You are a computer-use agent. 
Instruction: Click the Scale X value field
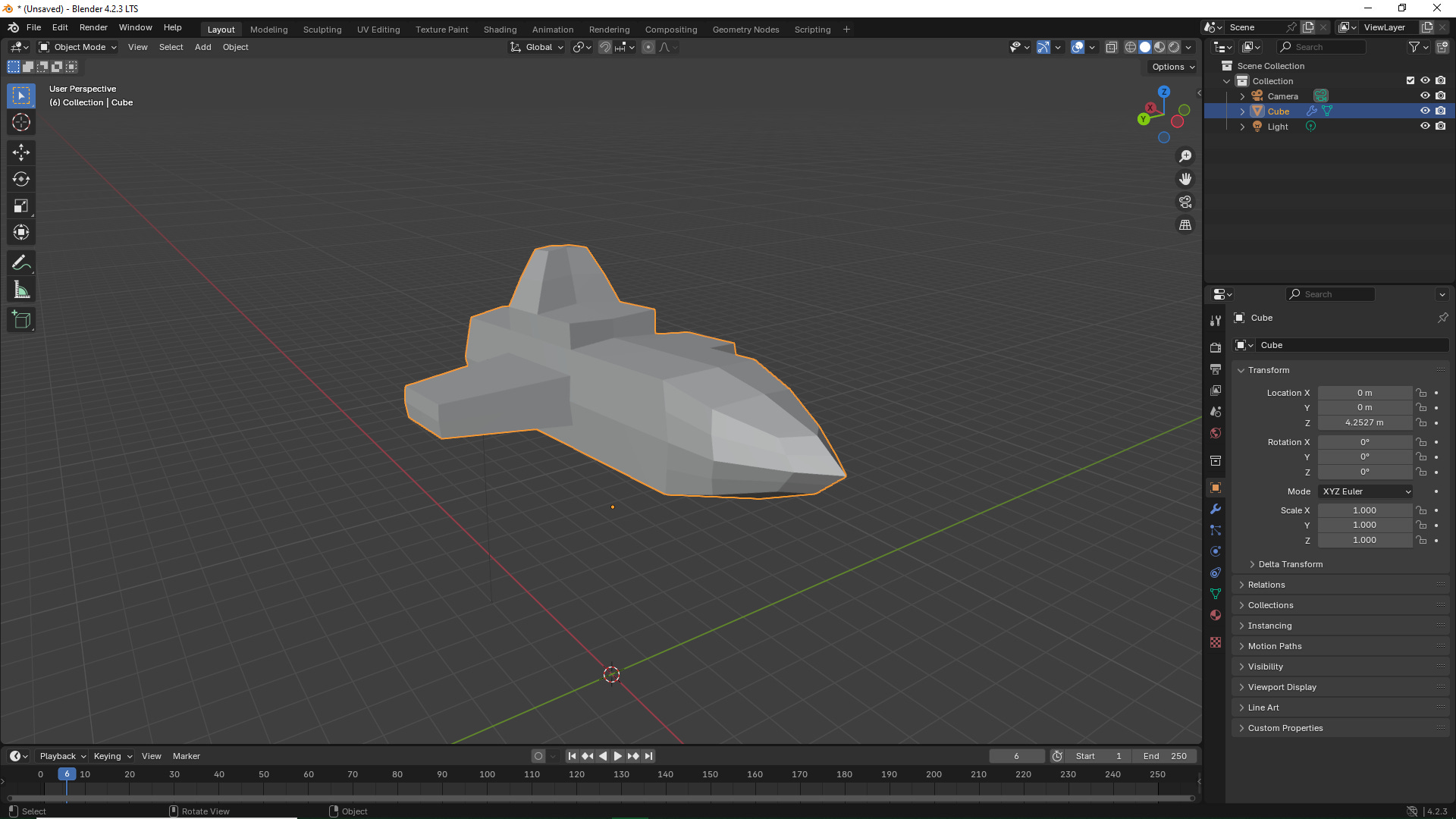coord(1364,510)
